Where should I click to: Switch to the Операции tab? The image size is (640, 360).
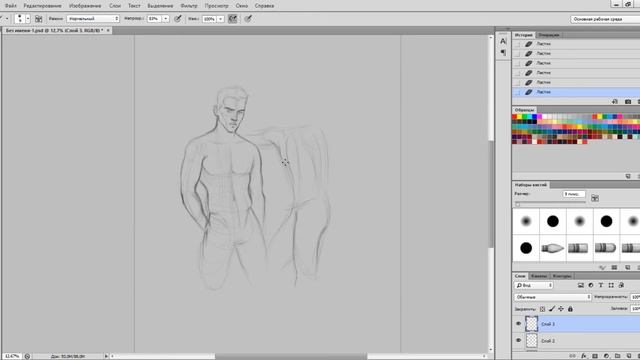(549, 35)
